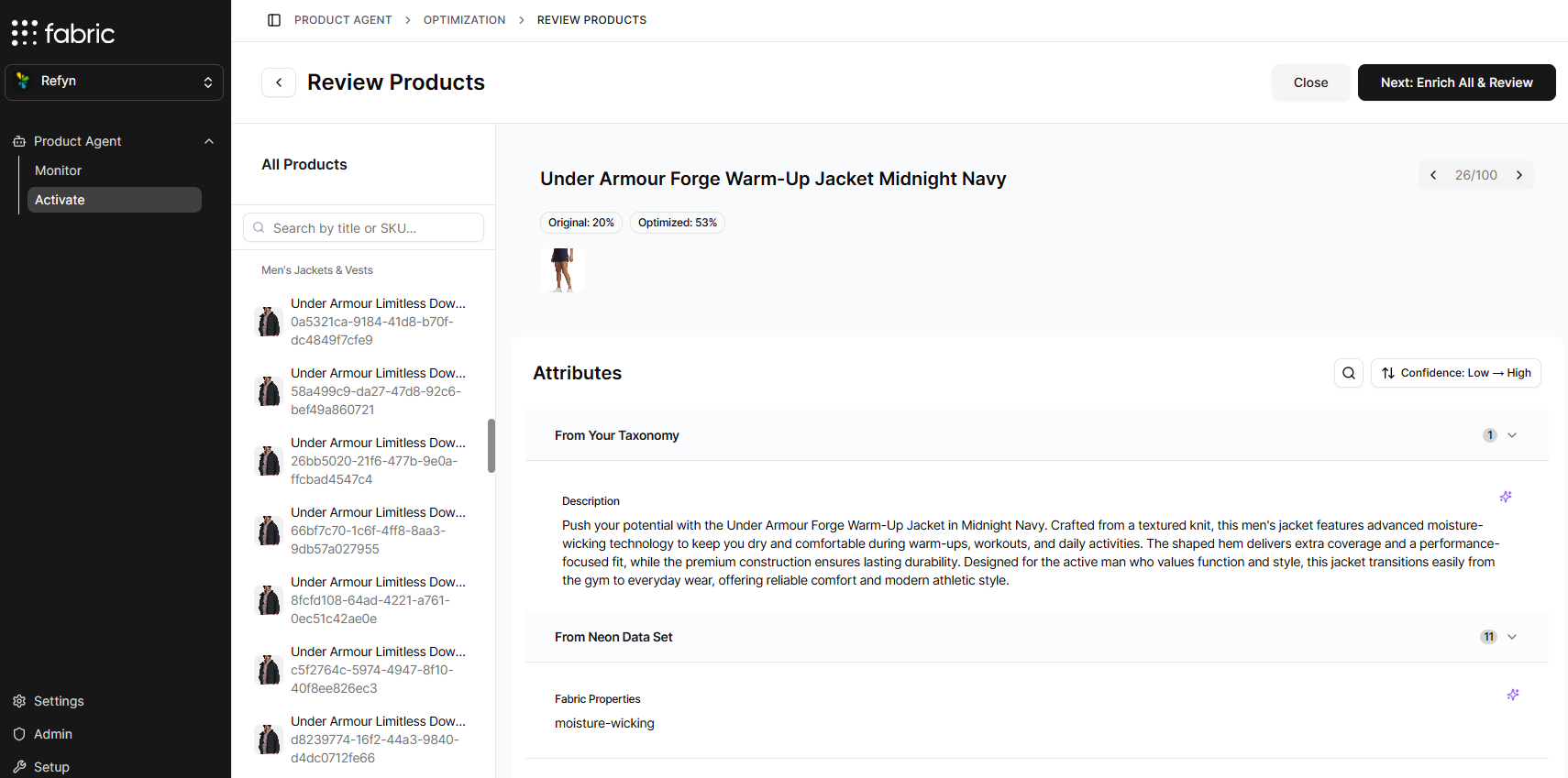Click the count badge 11 in Neon Data Set
Viewport: 1568px width, 778px height.
coord(1488,637)
